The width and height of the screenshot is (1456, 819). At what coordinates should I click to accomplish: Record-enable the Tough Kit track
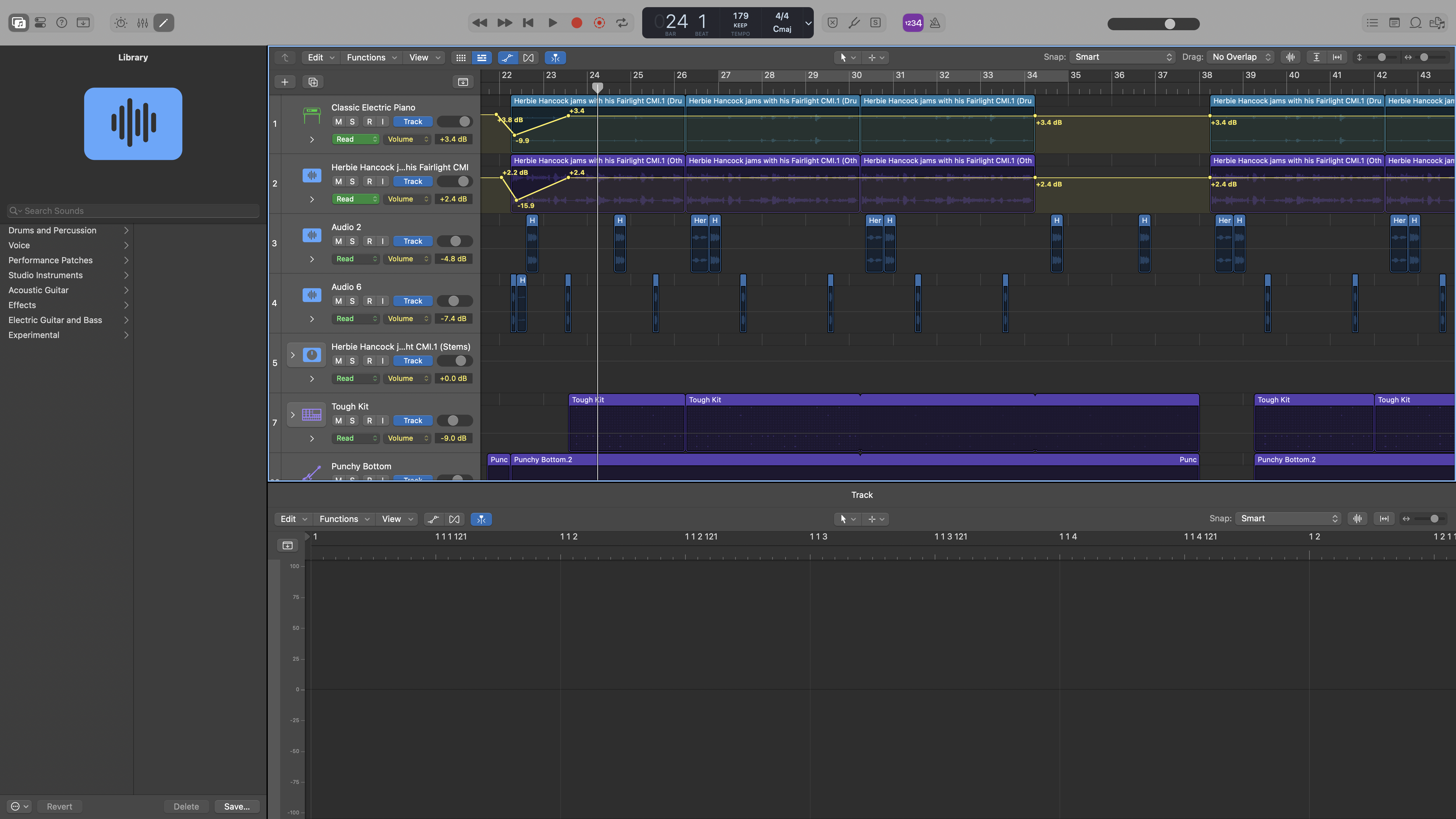point(369,421)
